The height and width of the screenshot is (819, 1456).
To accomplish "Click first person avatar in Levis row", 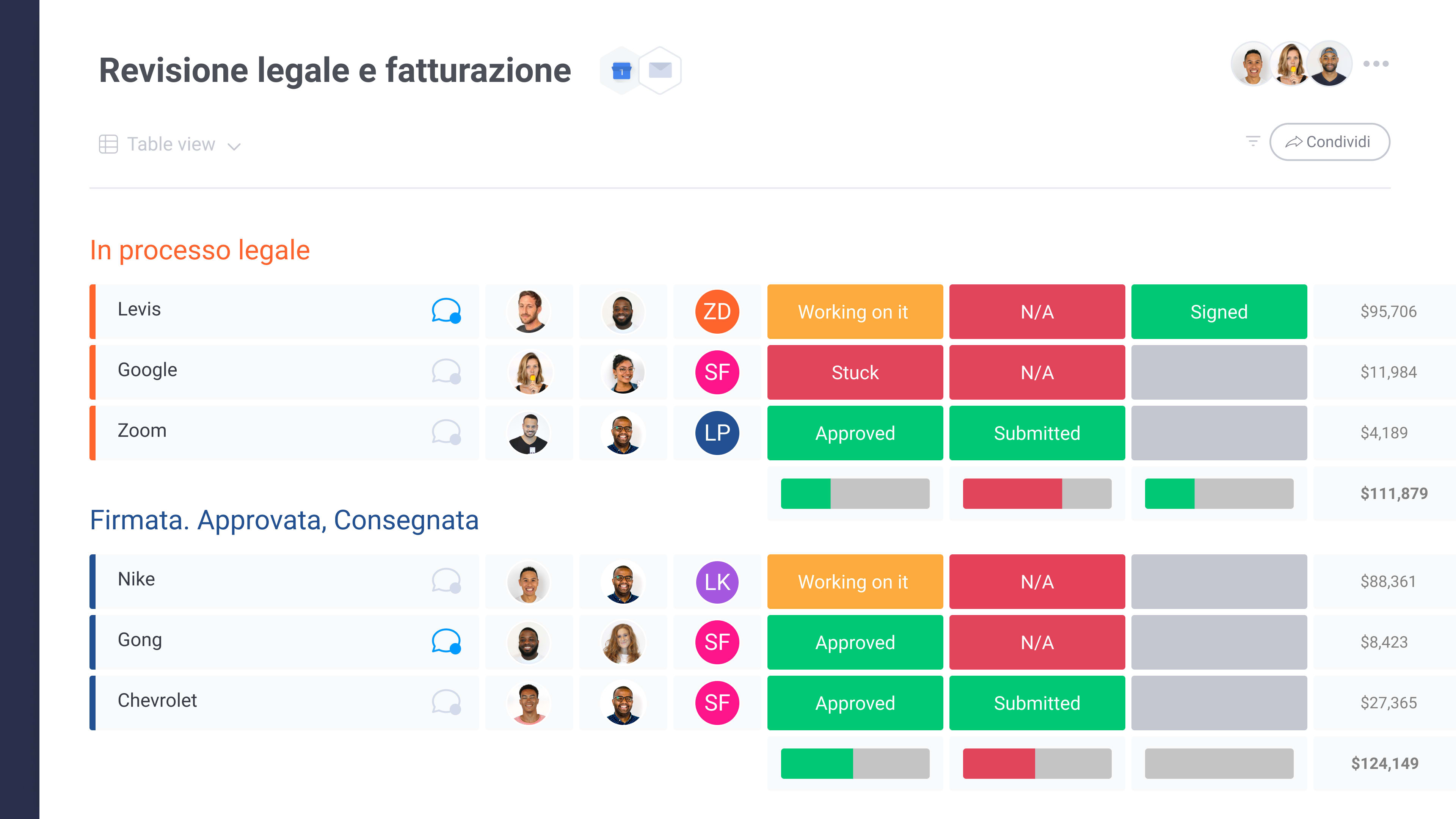I will [x=529, y=311].
